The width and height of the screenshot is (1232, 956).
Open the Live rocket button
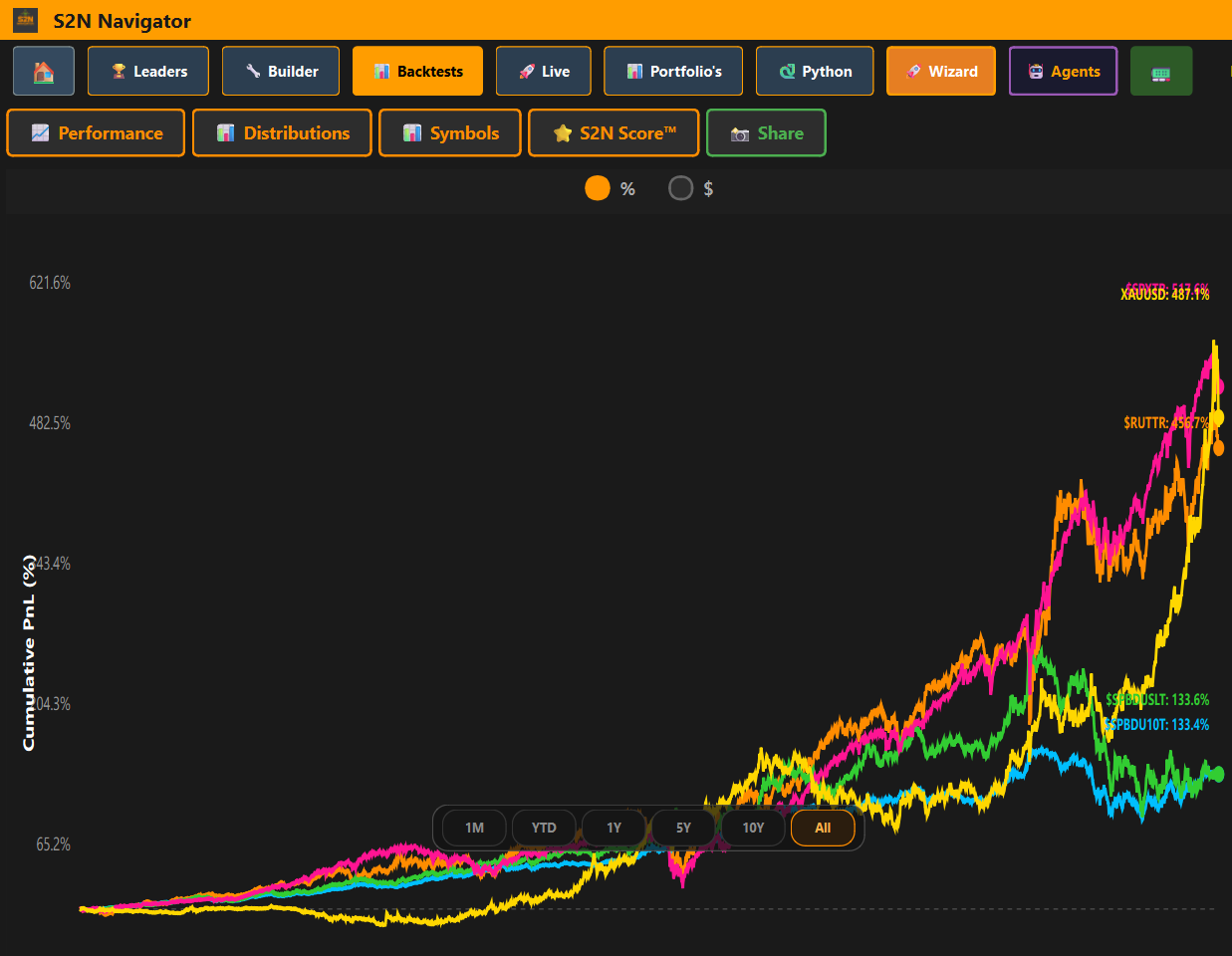tap(544, 72)
